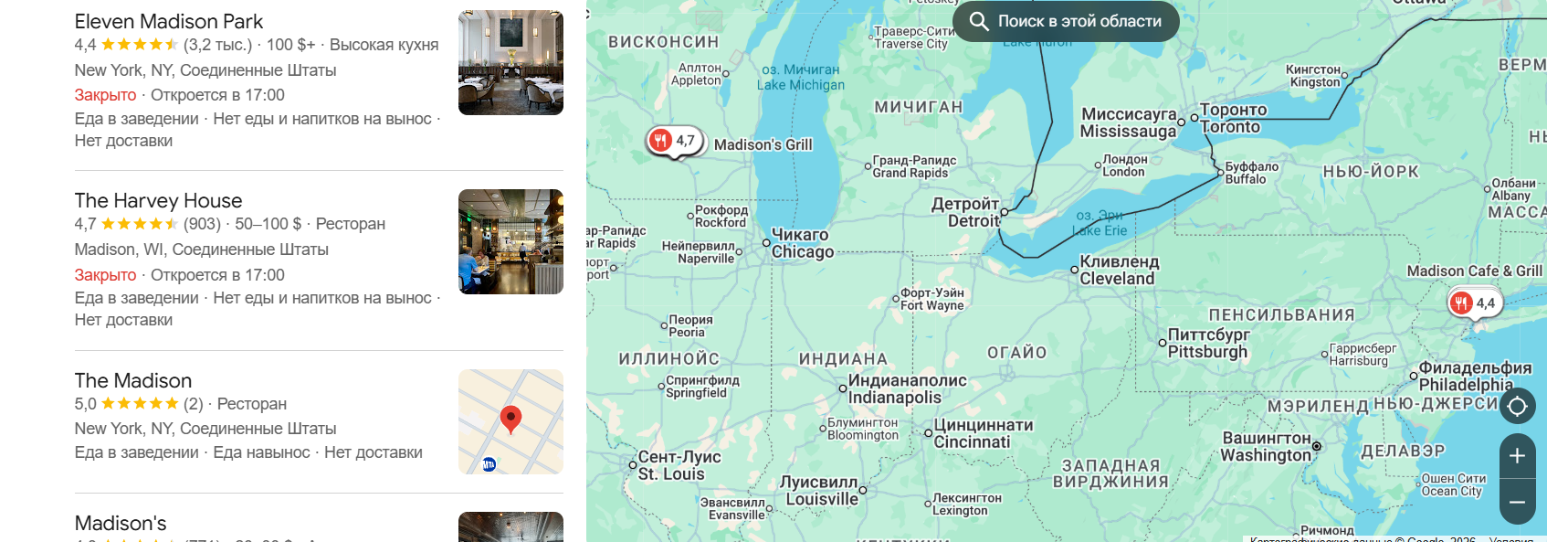The width and height of the screenshot is (1568, 542).
Task: Open The Harvey House listing
Action: click(159, 200)
